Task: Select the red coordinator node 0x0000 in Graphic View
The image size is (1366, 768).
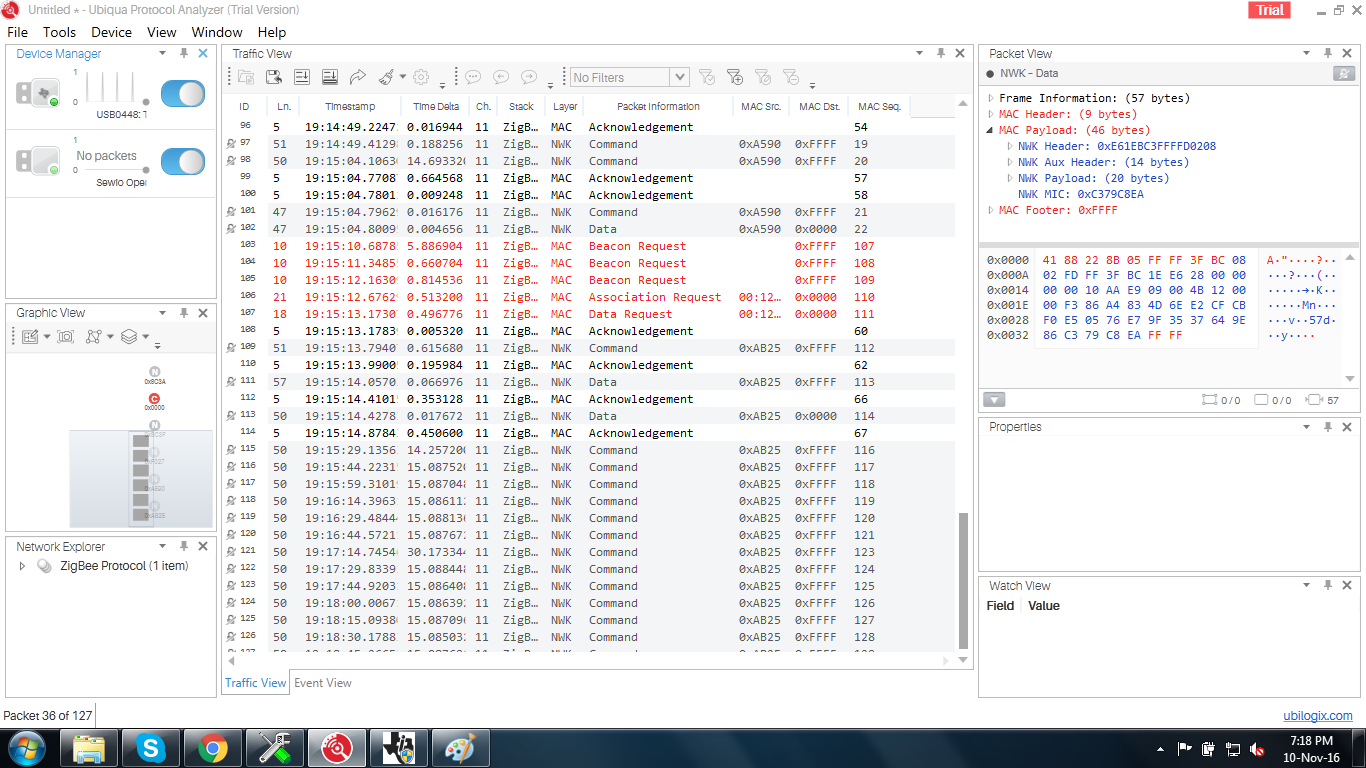Action: [x=154, y=401]
